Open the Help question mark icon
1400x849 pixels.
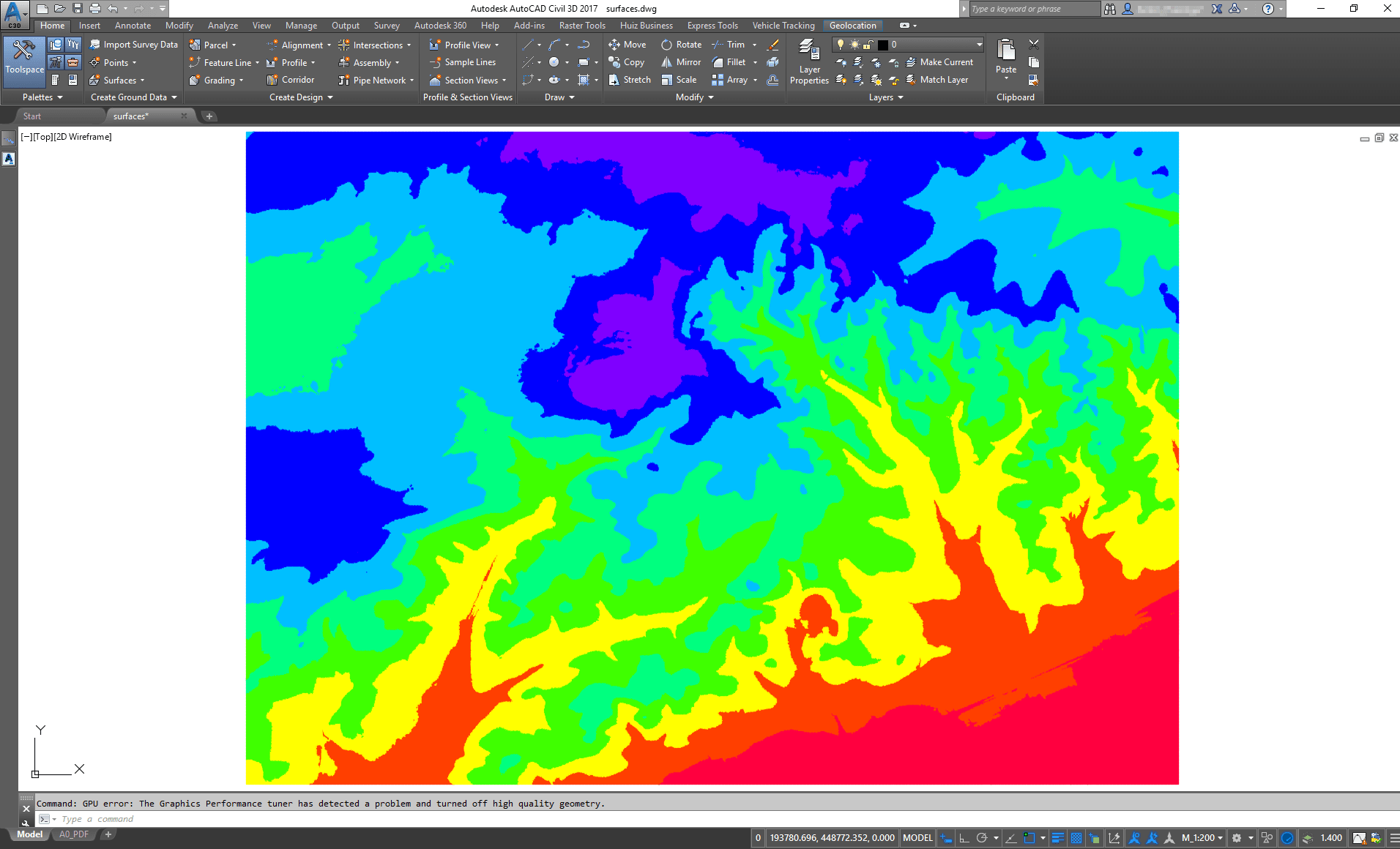point(1268,9)
